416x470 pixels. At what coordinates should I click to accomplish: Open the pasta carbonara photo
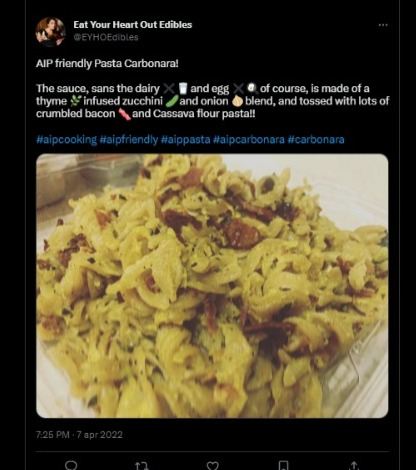point(212,286)
